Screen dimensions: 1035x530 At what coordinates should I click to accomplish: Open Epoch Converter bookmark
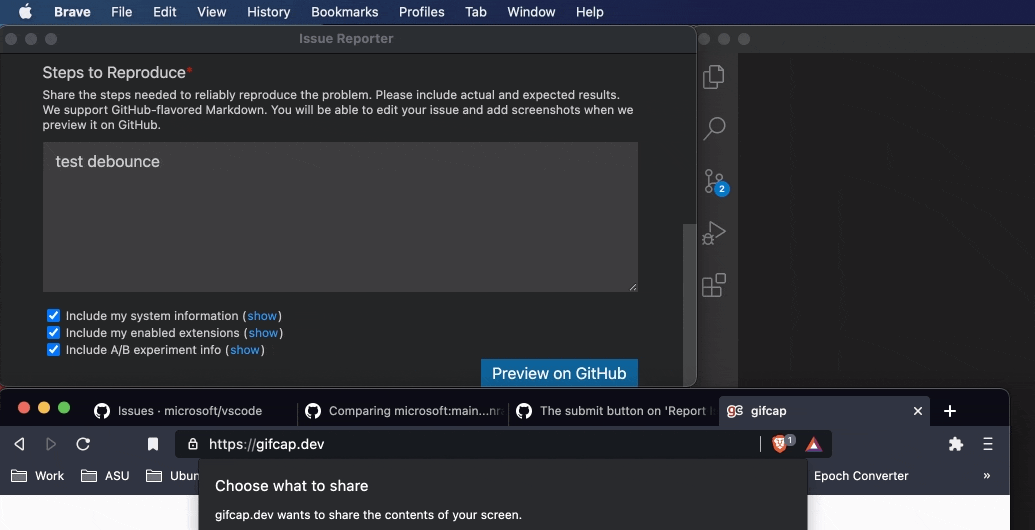click(x=861, y=476)
